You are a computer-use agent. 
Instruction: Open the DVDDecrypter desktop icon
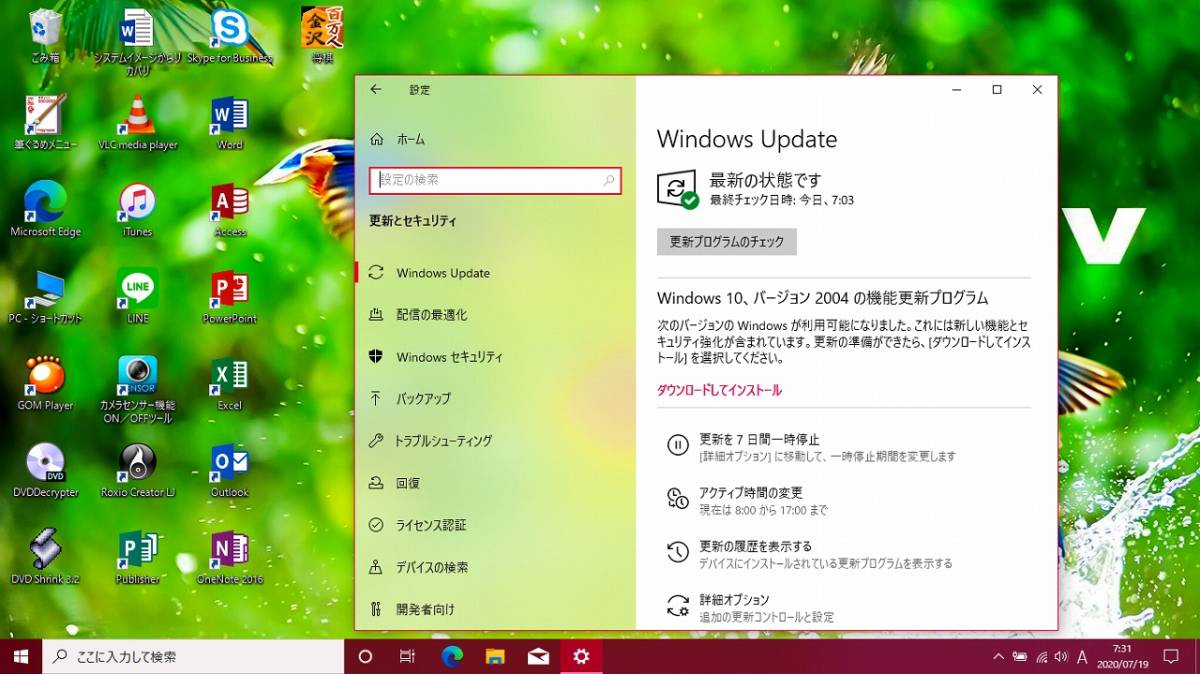[x=45, y=470]
